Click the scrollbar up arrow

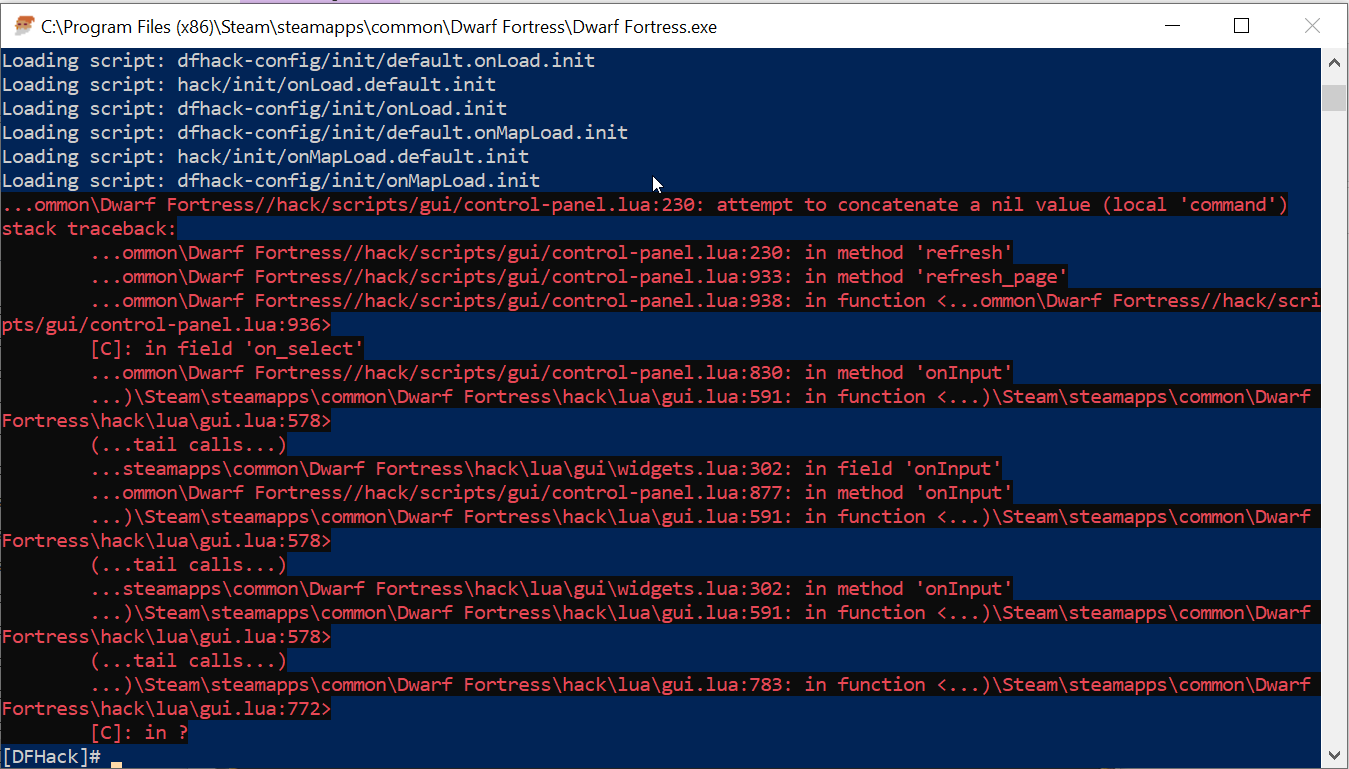click(x=1334, y=62)
